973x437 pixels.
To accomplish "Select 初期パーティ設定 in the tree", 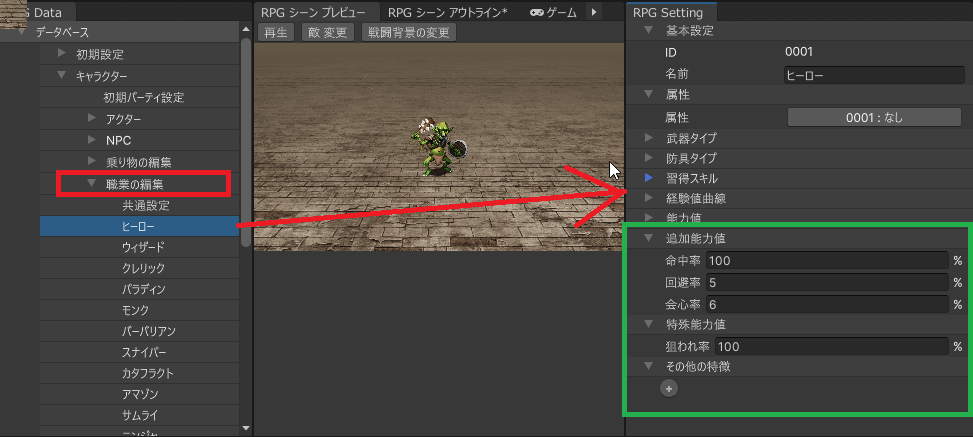I will tap(143, 97).
